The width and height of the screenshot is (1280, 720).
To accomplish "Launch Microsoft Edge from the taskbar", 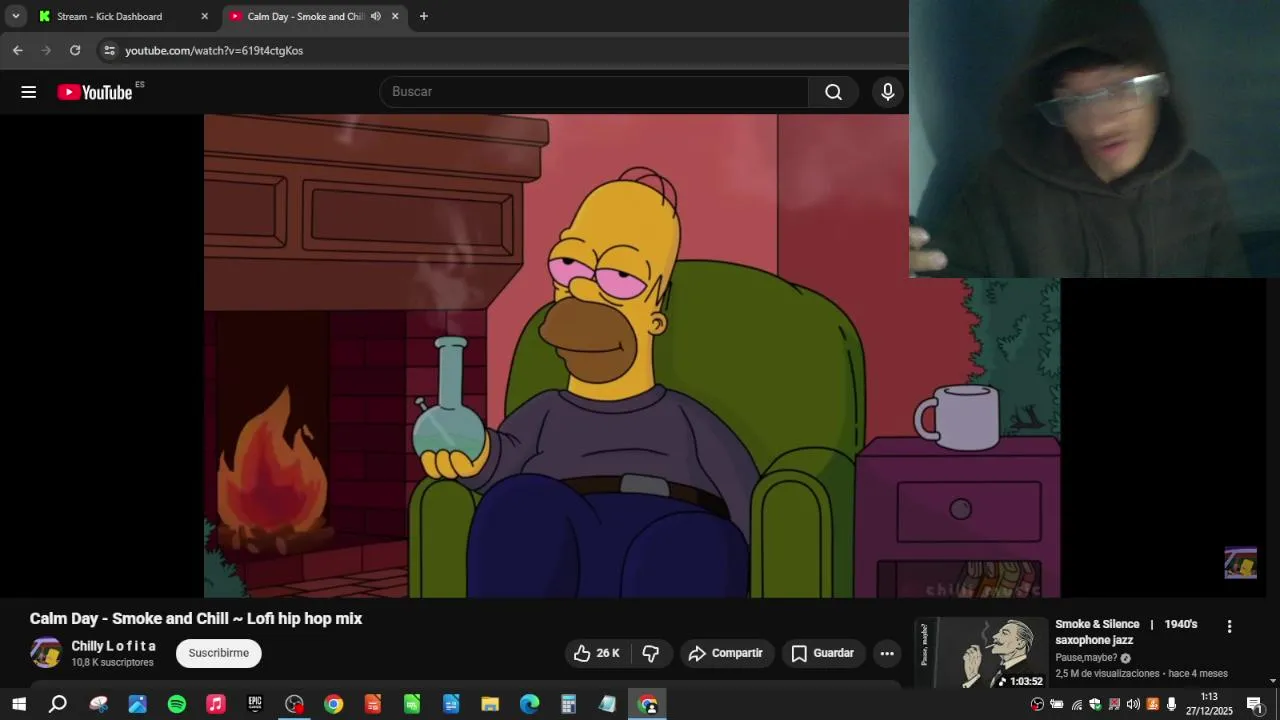I will [529, 704].
